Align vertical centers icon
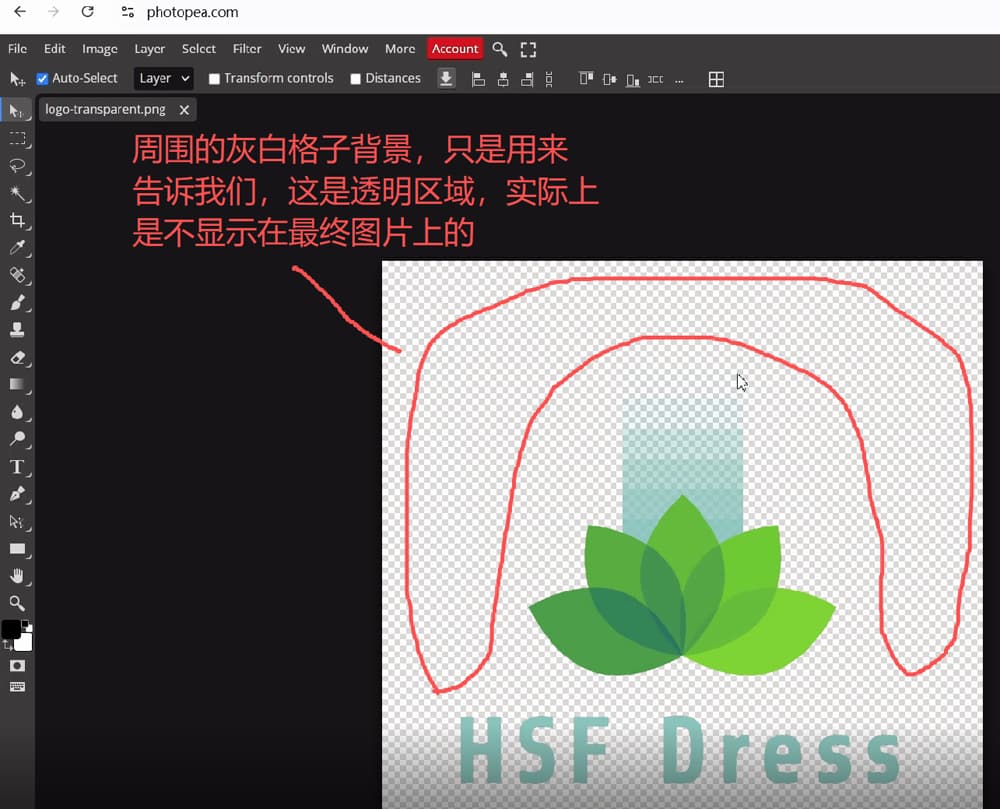The image size is (1000, 809). coord(609,80)
